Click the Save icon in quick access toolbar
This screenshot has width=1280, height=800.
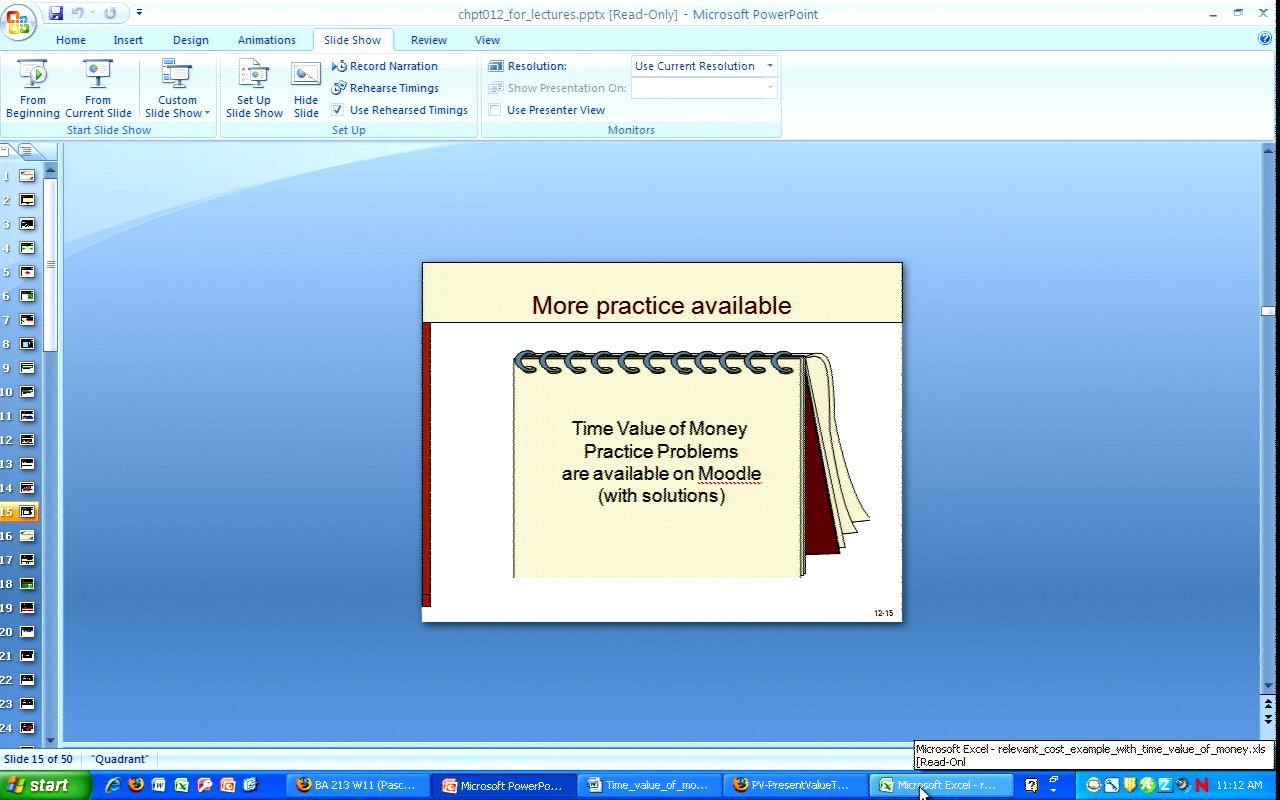56,13
